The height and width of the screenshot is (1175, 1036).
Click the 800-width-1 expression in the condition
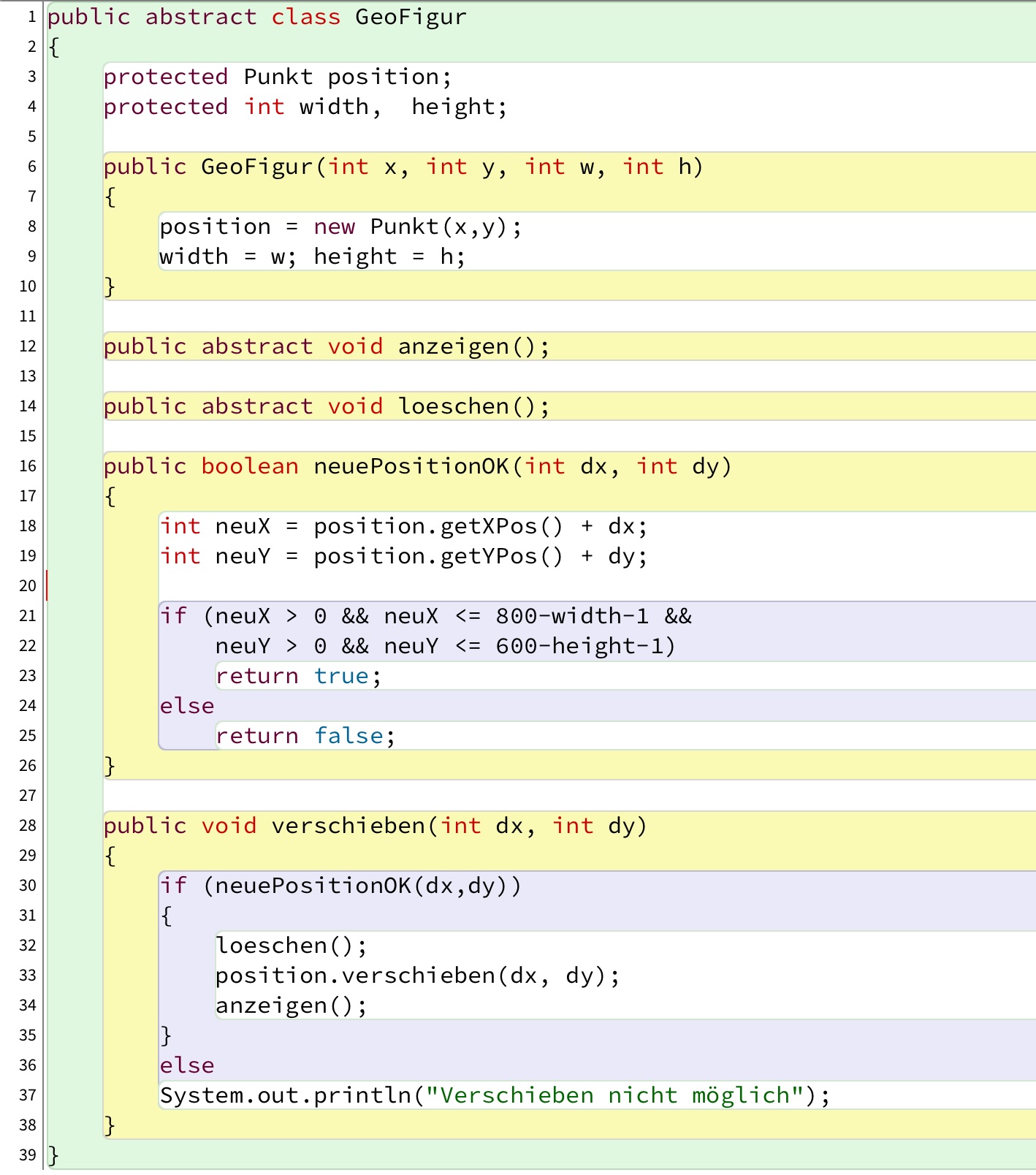pyautogui.click(x=571, y=616)
